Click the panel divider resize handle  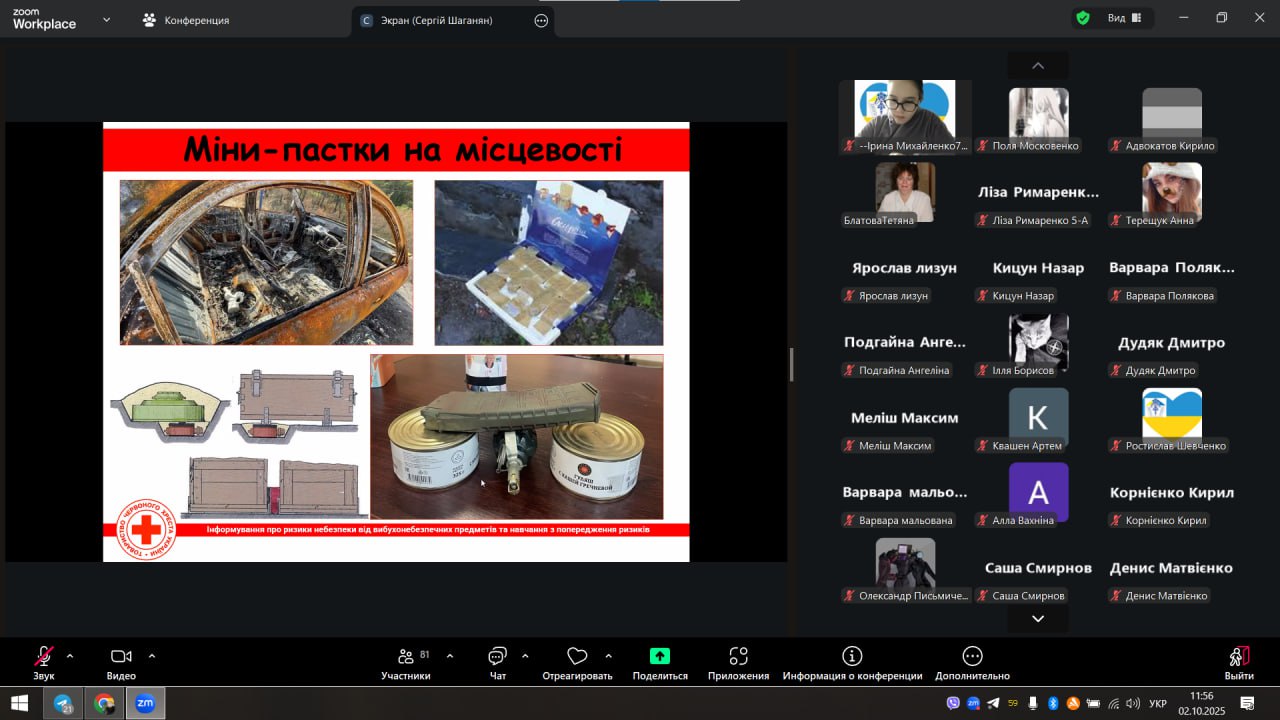(x=791, y=364)
